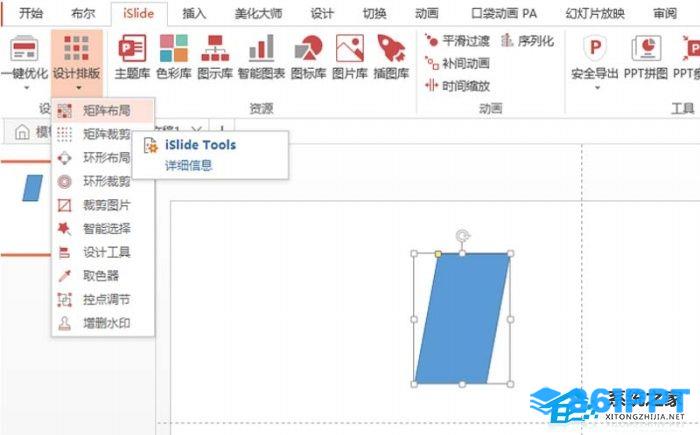Open the 色彩库 color library
Image resolution: width=700 pixels, height=435 pixels.
click(x=174, y=57)
